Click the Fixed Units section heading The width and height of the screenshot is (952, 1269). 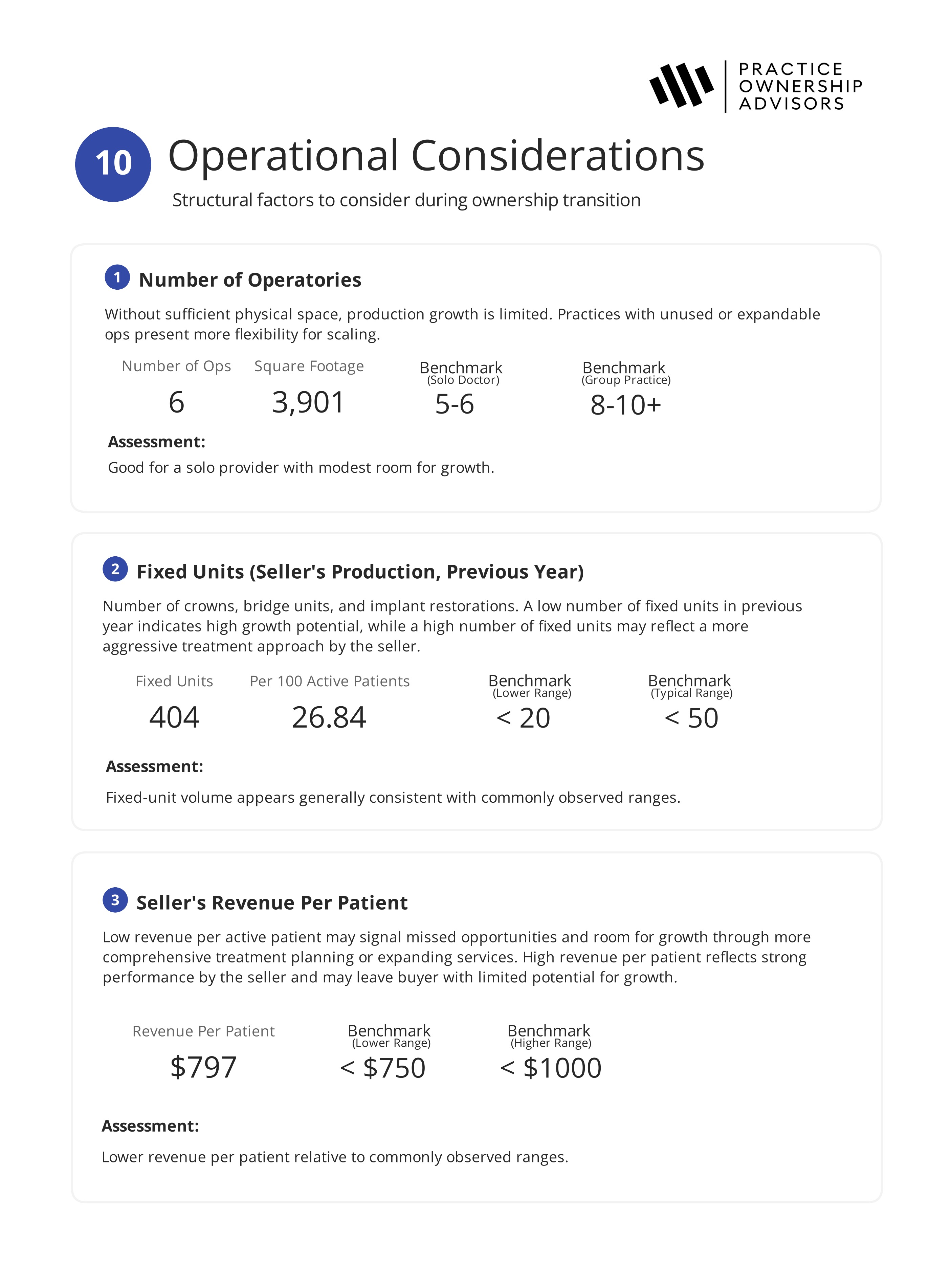(x=360, y=572)
